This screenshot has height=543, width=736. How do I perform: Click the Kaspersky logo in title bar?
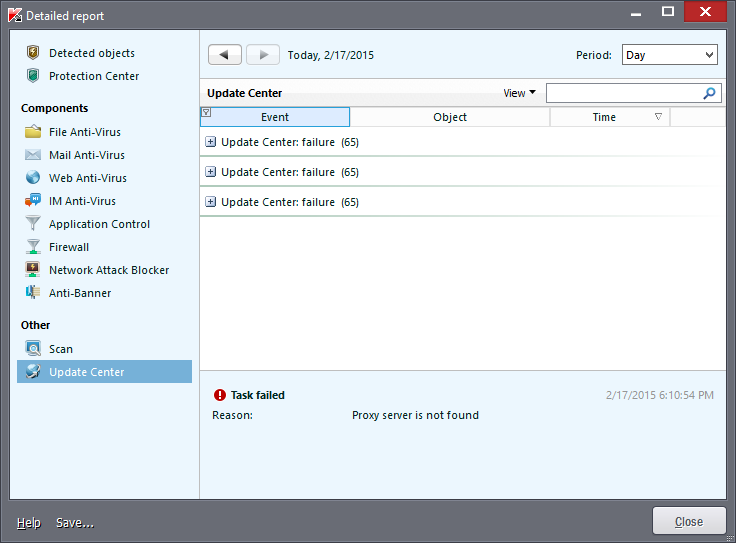point(15,15)
